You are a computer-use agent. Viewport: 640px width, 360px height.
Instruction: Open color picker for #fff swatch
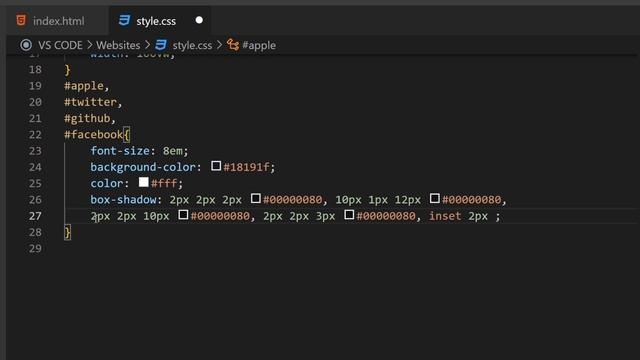point(144,182)
